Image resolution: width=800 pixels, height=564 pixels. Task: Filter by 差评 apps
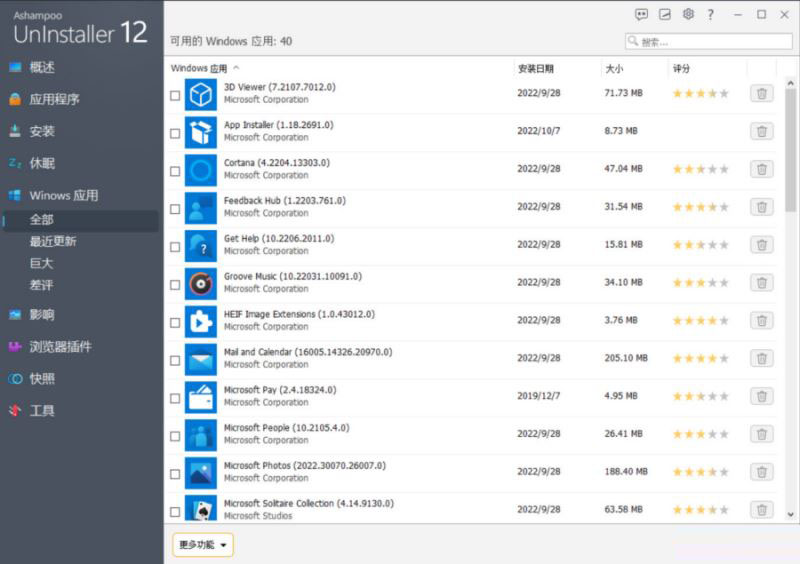(x=41, y=285)
